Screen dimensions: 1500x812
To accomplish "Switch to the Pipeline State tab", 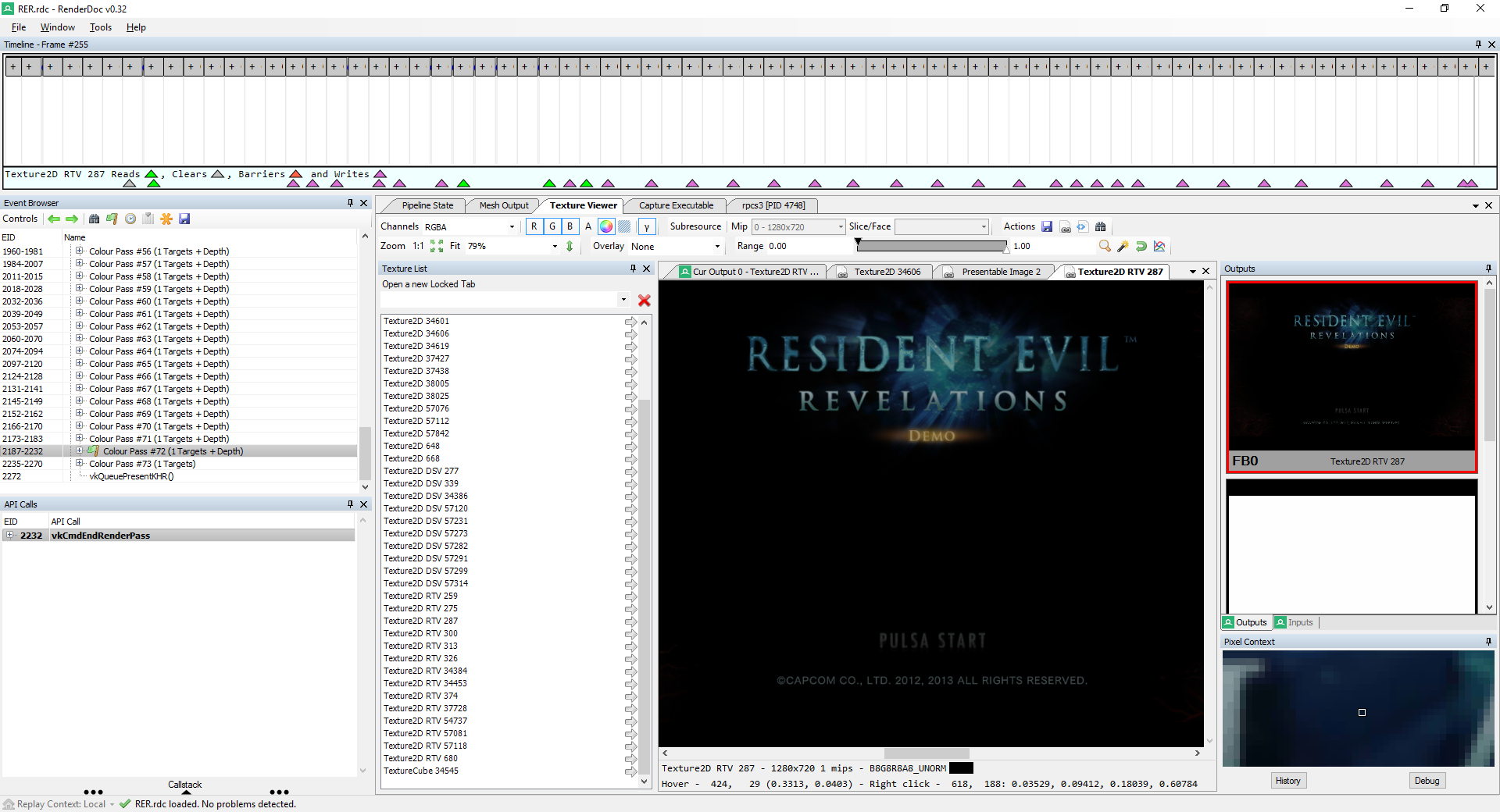I will pos(427,205).
